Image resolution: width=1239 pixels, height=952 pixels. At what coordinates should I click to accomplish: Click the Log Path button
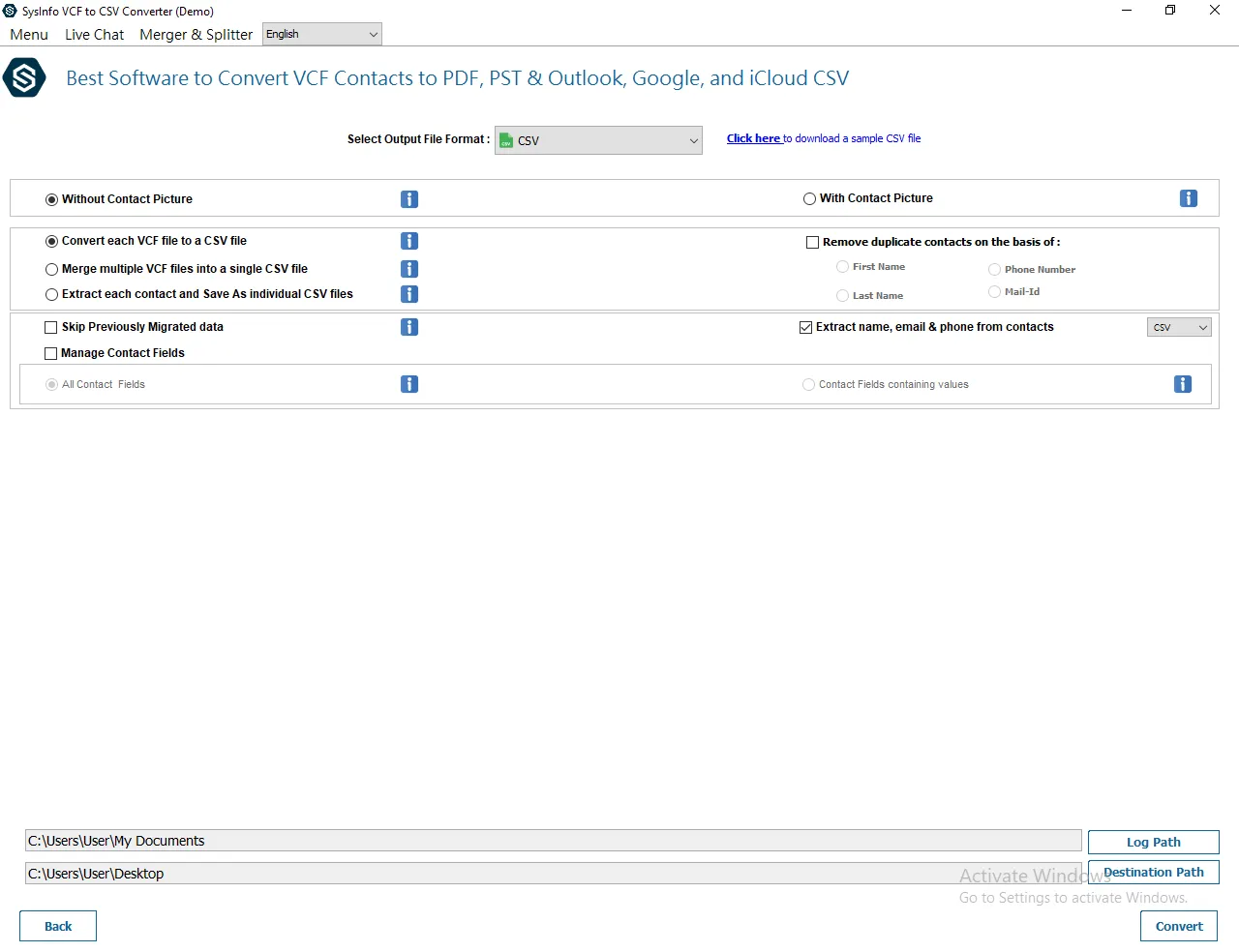click(1154, 842)
